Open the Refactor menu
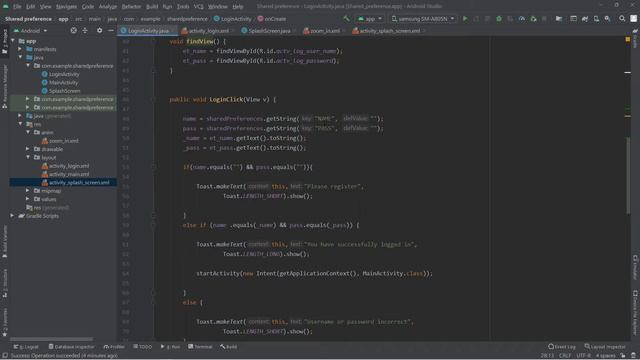The height and width of the screenshot is (360, 640). click(131, 7)
